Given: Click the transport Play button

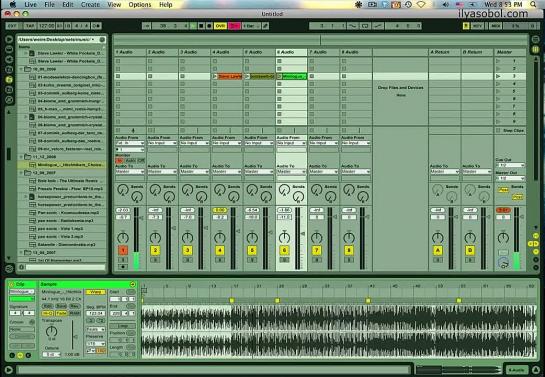Looking at the screenshot, I should 193,26.
